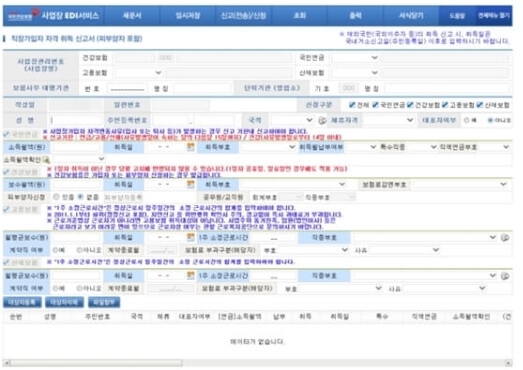
Task: Select 예 for 계약직 여부 in 고용보험 section
Action: tap(55, 250)
